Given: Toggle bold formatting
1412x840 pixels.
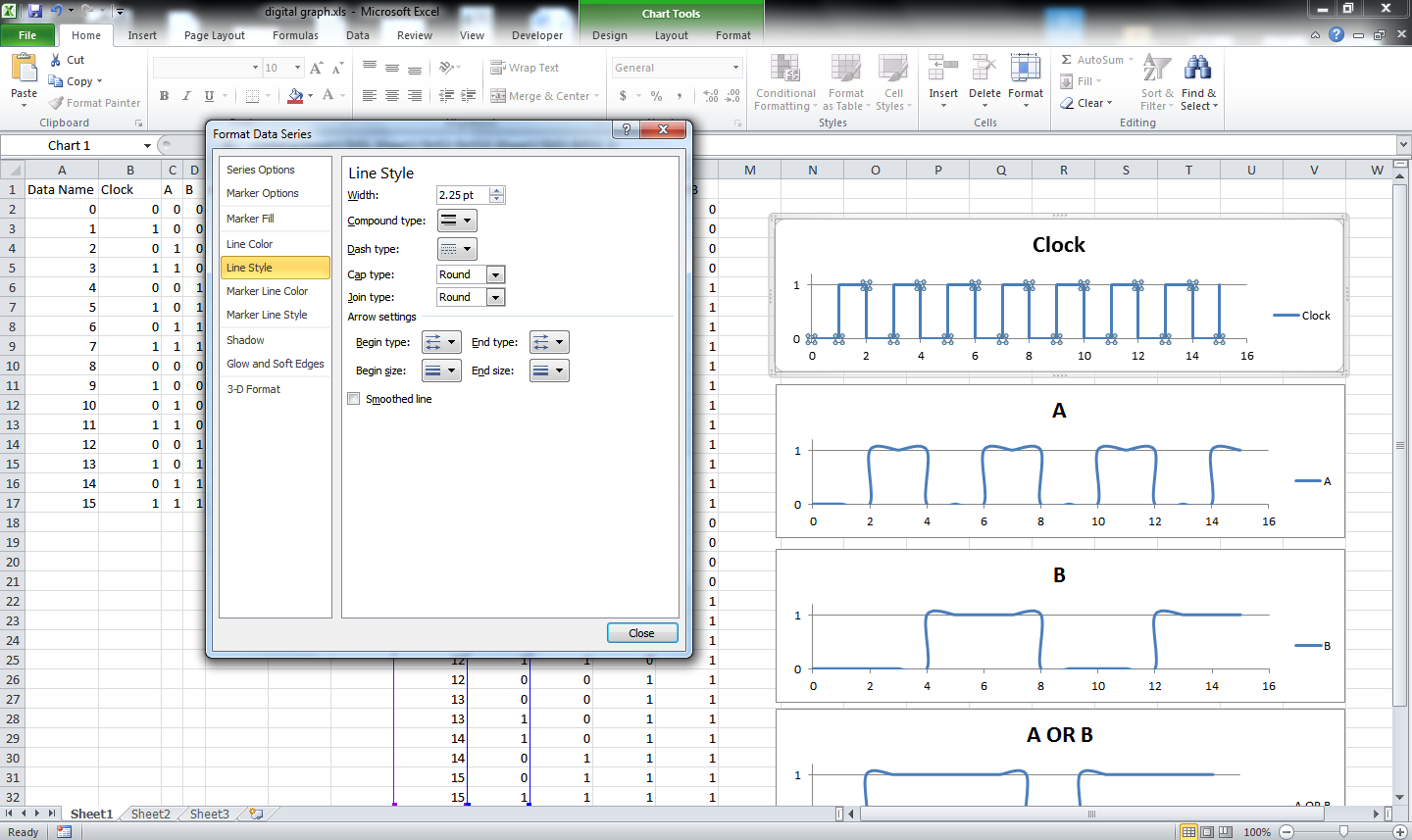Looking at the screenshot, I should click(164, 96).
